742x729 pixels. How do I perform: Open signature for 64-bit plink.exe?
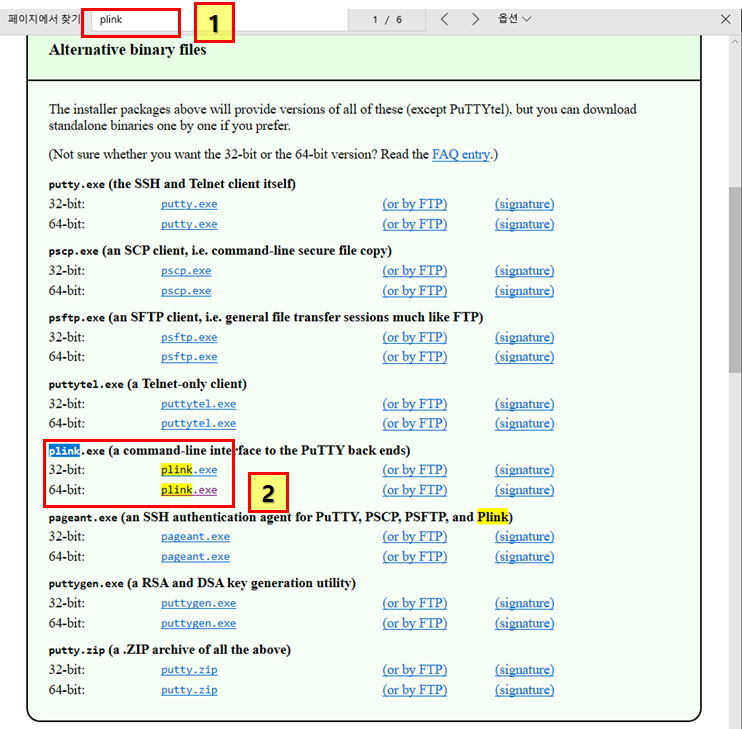pyautogui.click(x=524, y=490)
